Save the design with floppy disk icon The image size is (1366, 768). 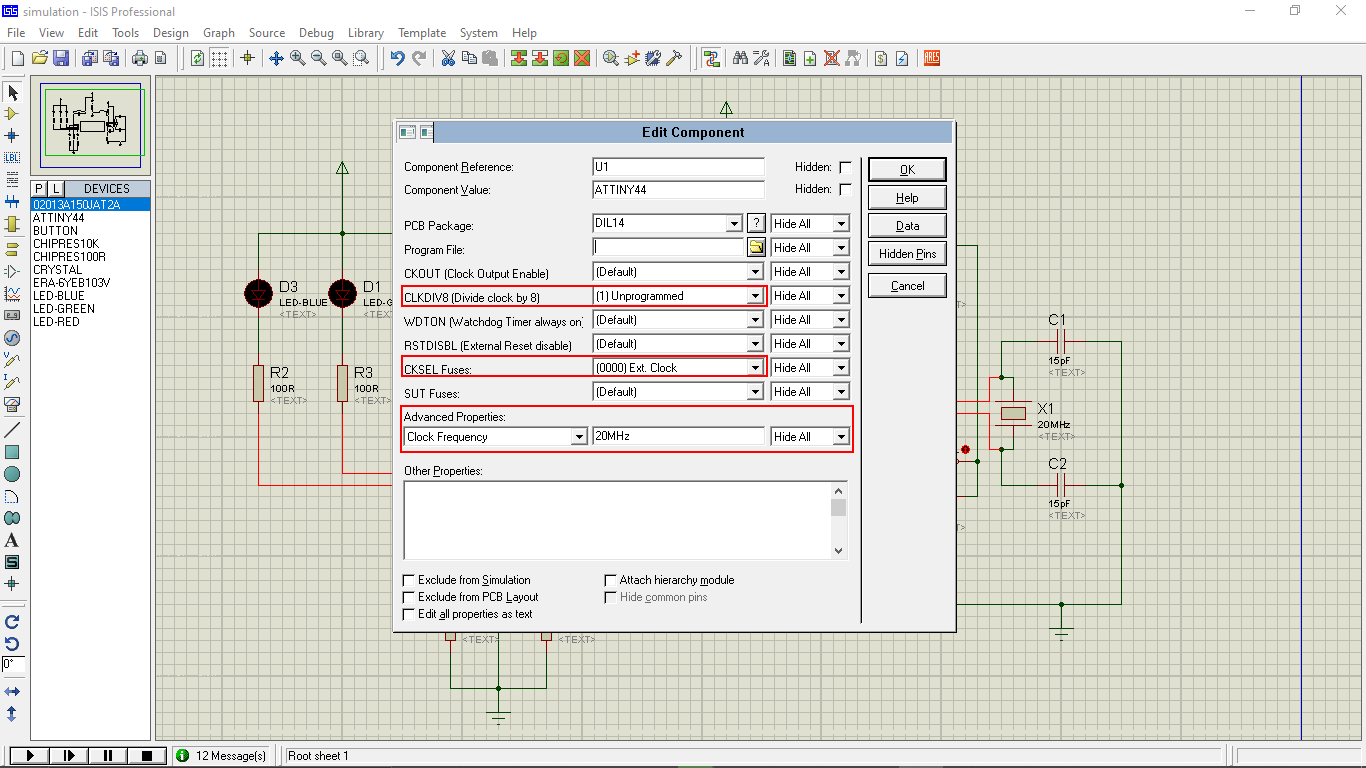click(x=61, y=59)
